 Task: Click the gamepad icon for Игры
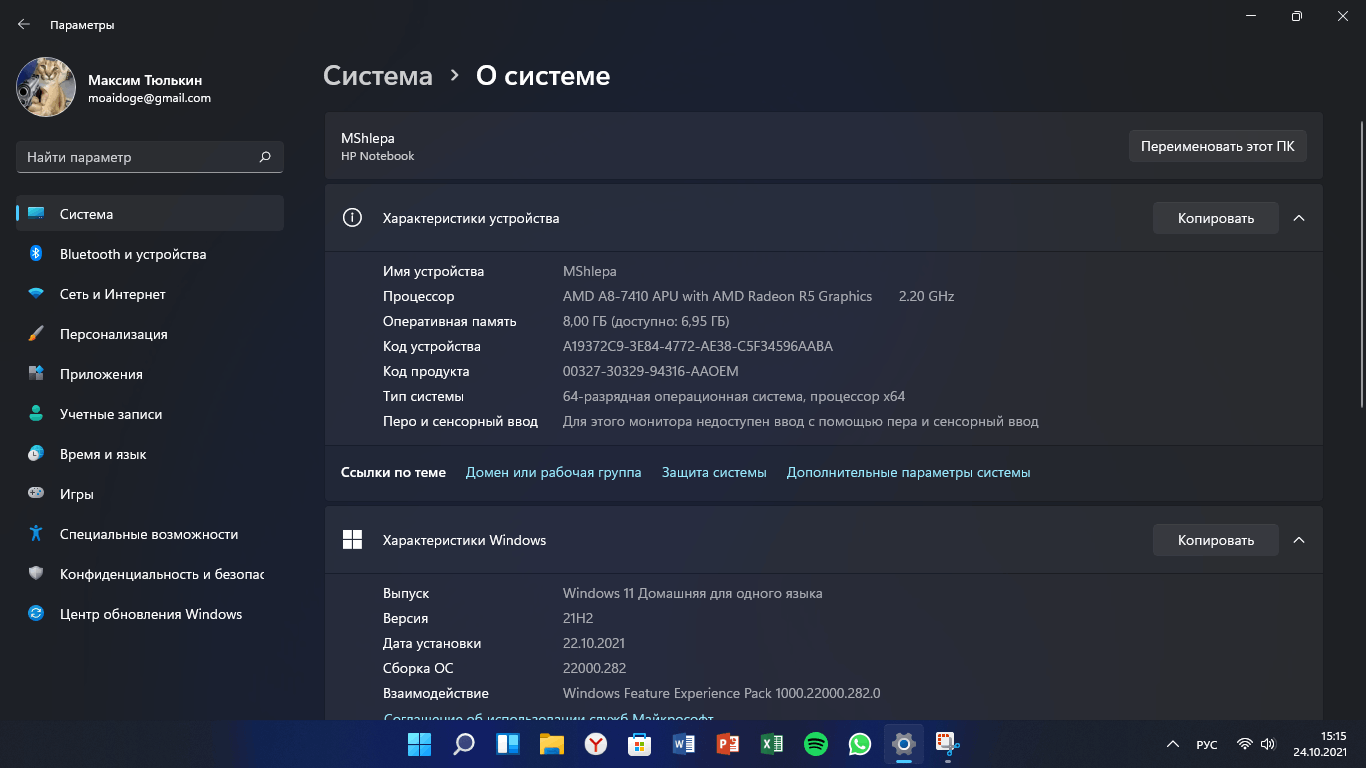[x=36, y=494]
